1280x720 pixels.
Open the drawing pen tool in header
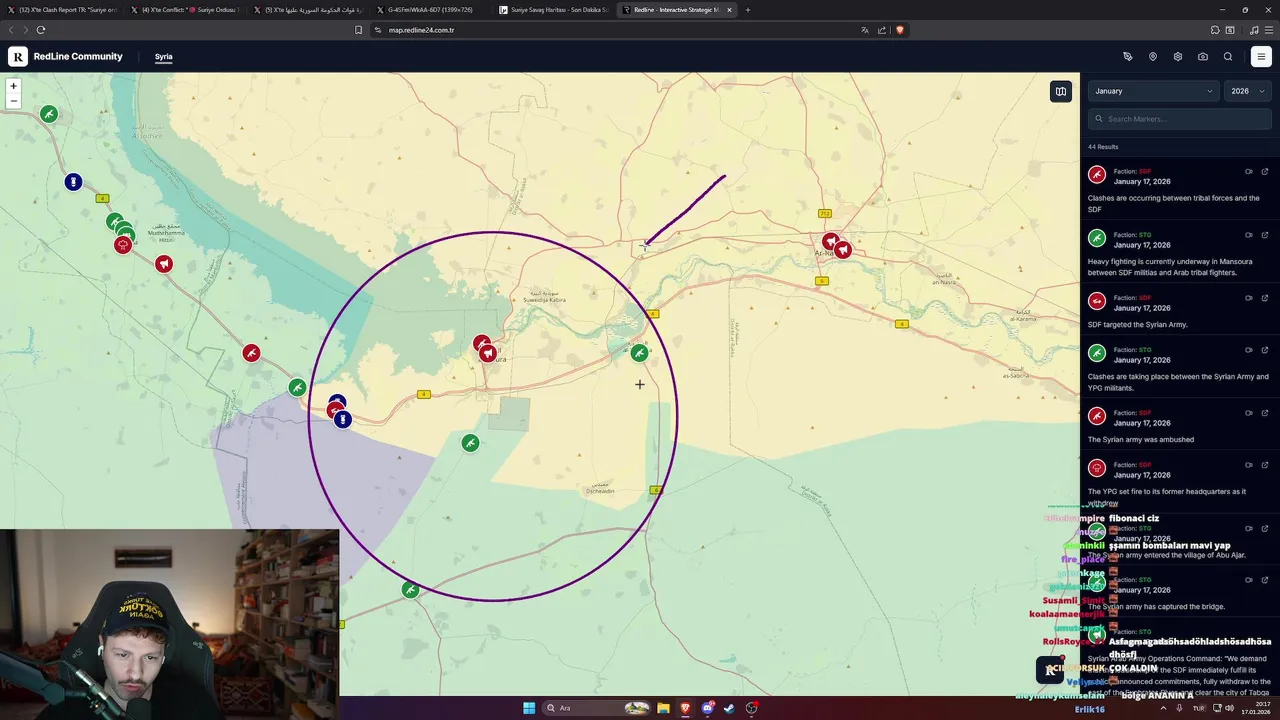pos(1128,57)
